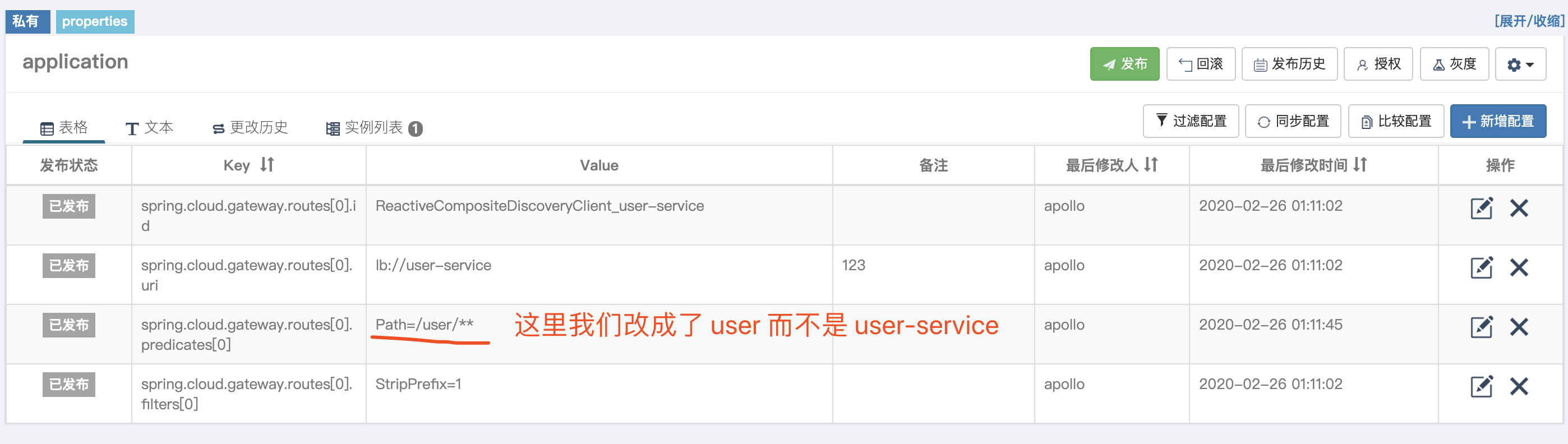Open 同步配置 to sync configurations
This screenshot has width=1568, height=444.
1293,121
